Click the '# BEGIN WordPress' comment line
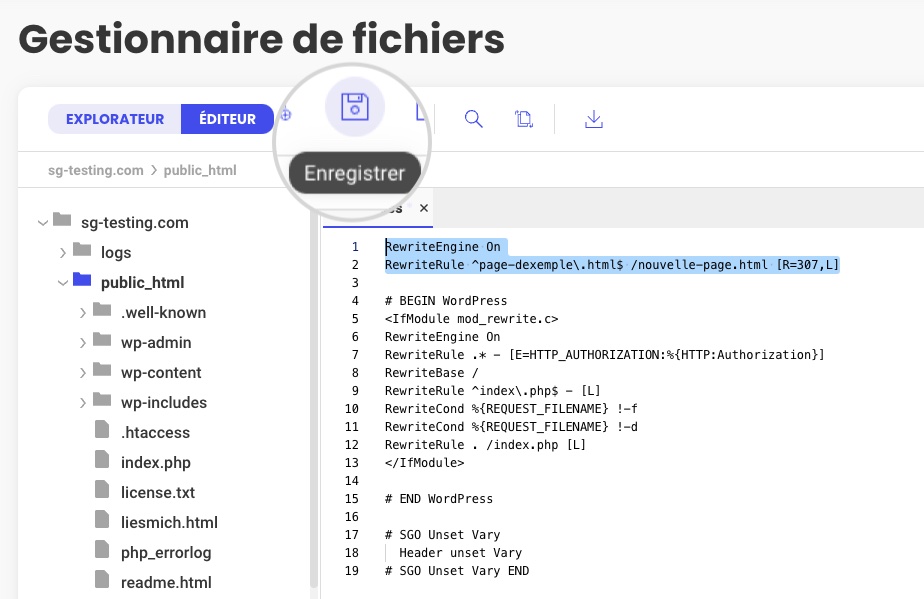 [446, 301]
